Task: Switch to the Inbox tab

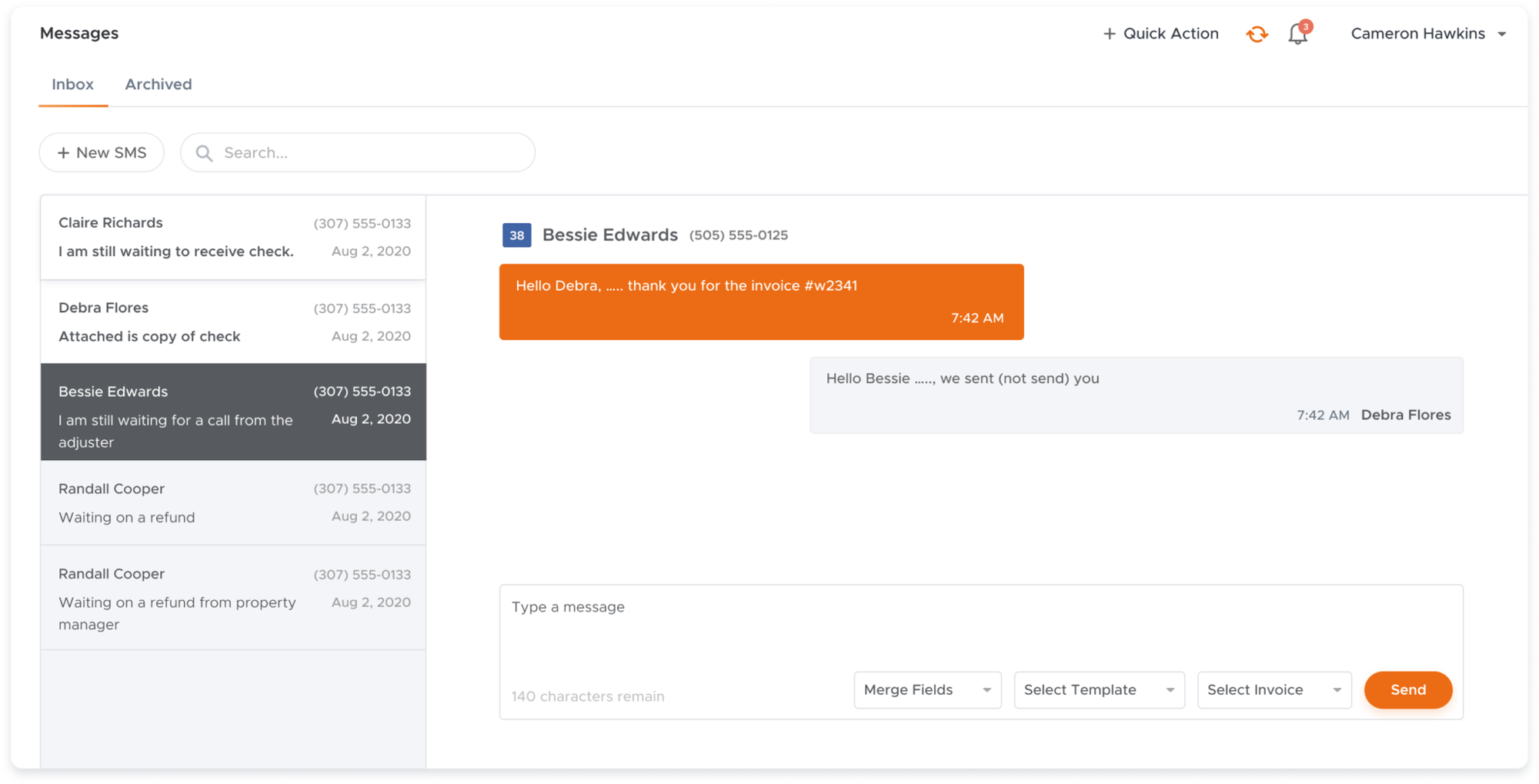Action: coord(73,85)
